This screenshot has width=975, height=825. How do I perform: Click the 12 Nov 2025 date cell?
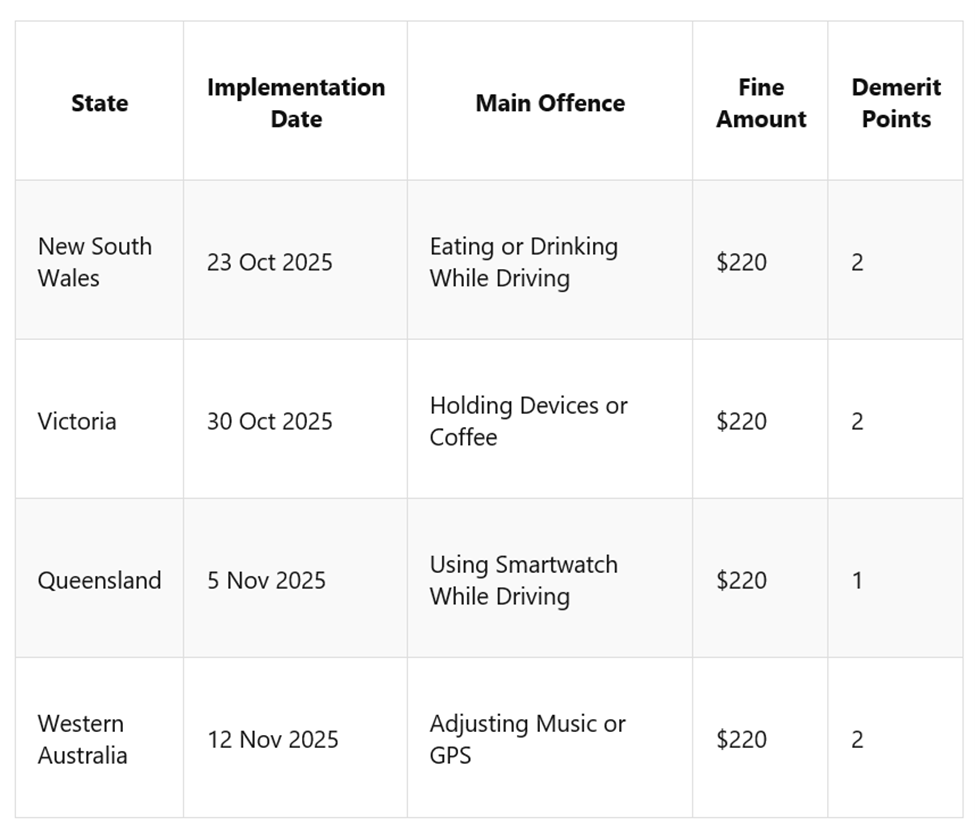[273, 739]
